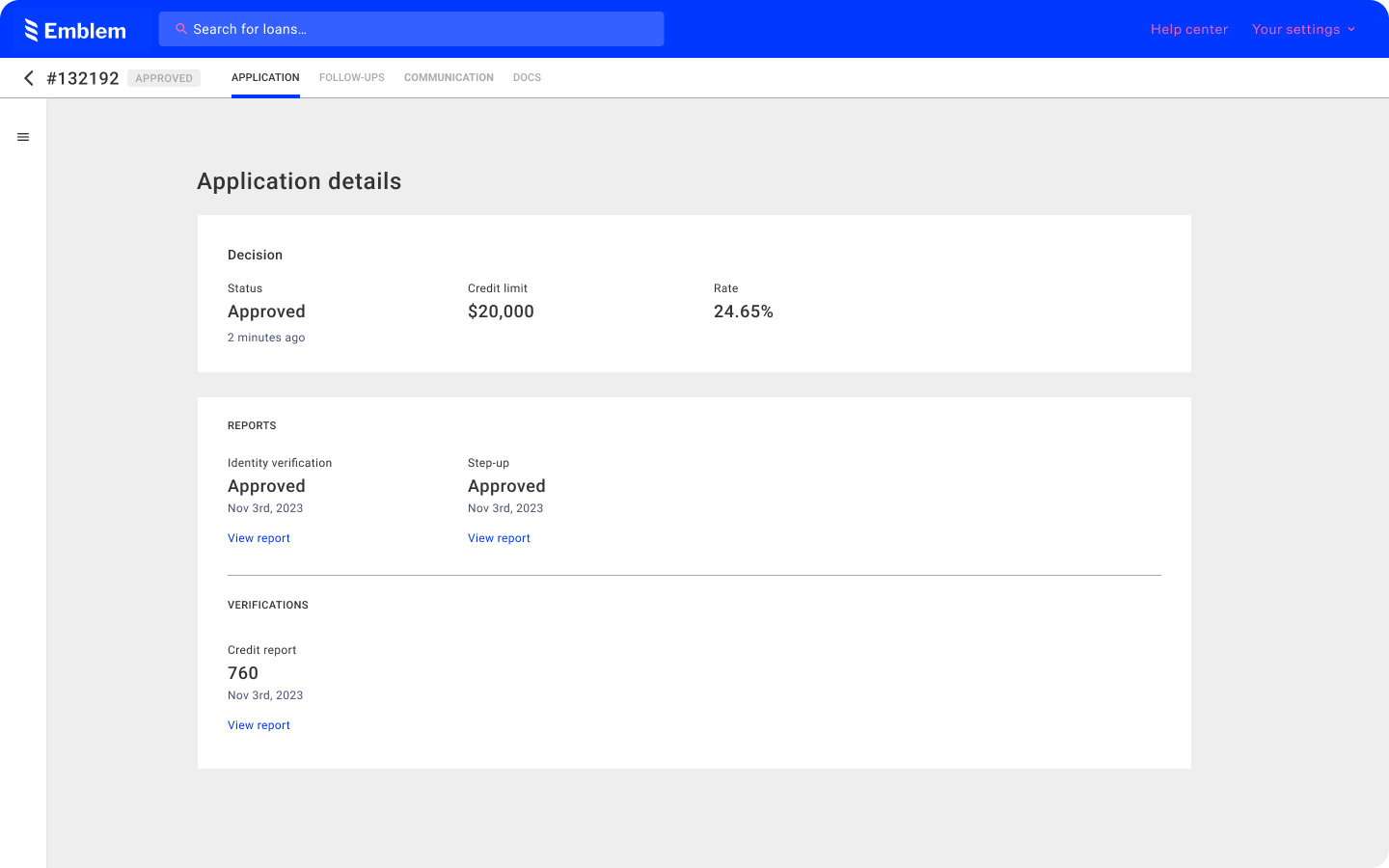This screenshot has height=868, width=1389.
Task: Click the magnifier icon in the search bar
Action: pyautogui.click(x=181, y=29)
